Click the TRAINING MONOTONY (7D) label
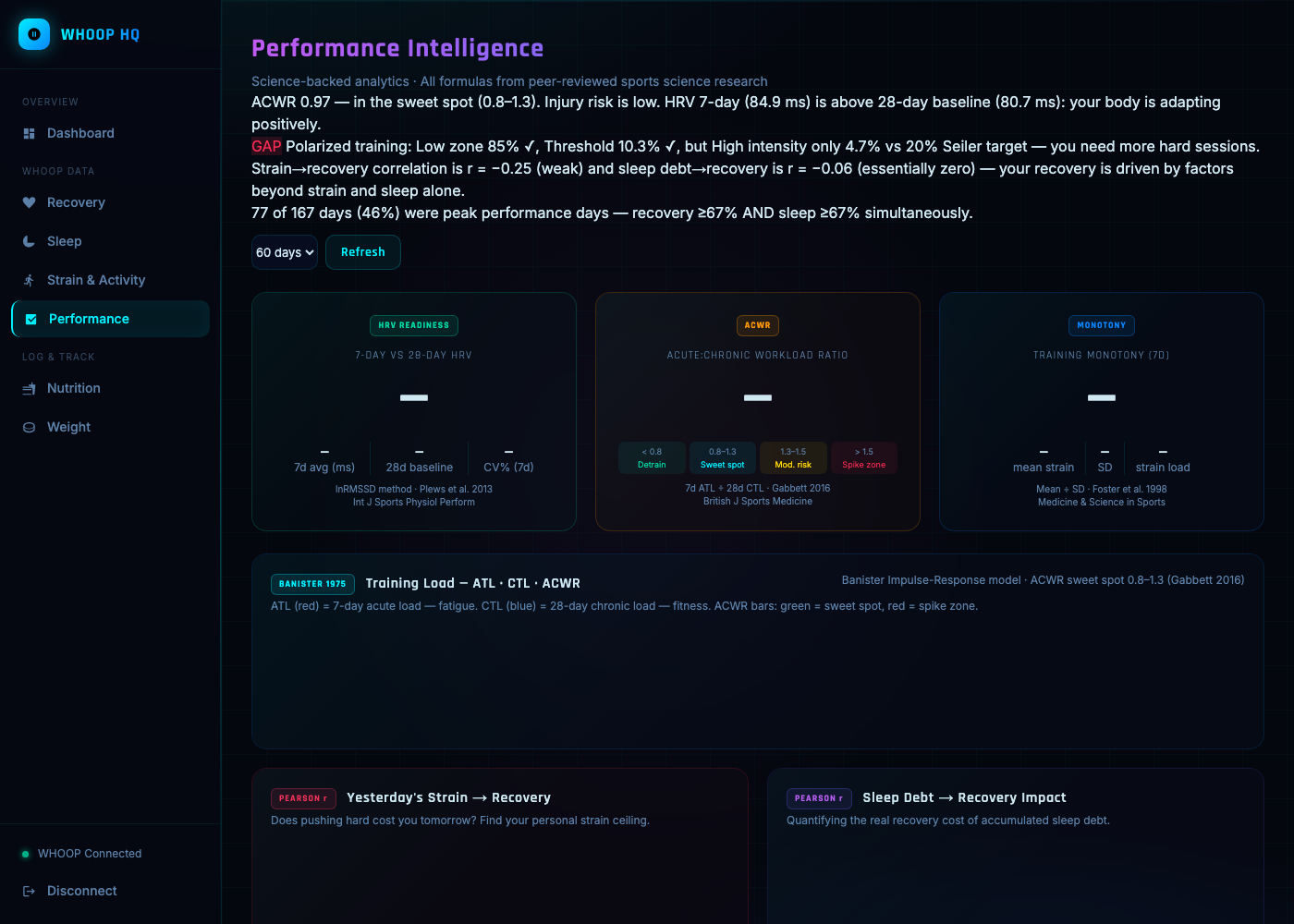The image size is (1294, 924). click(x=1102, y=355)
